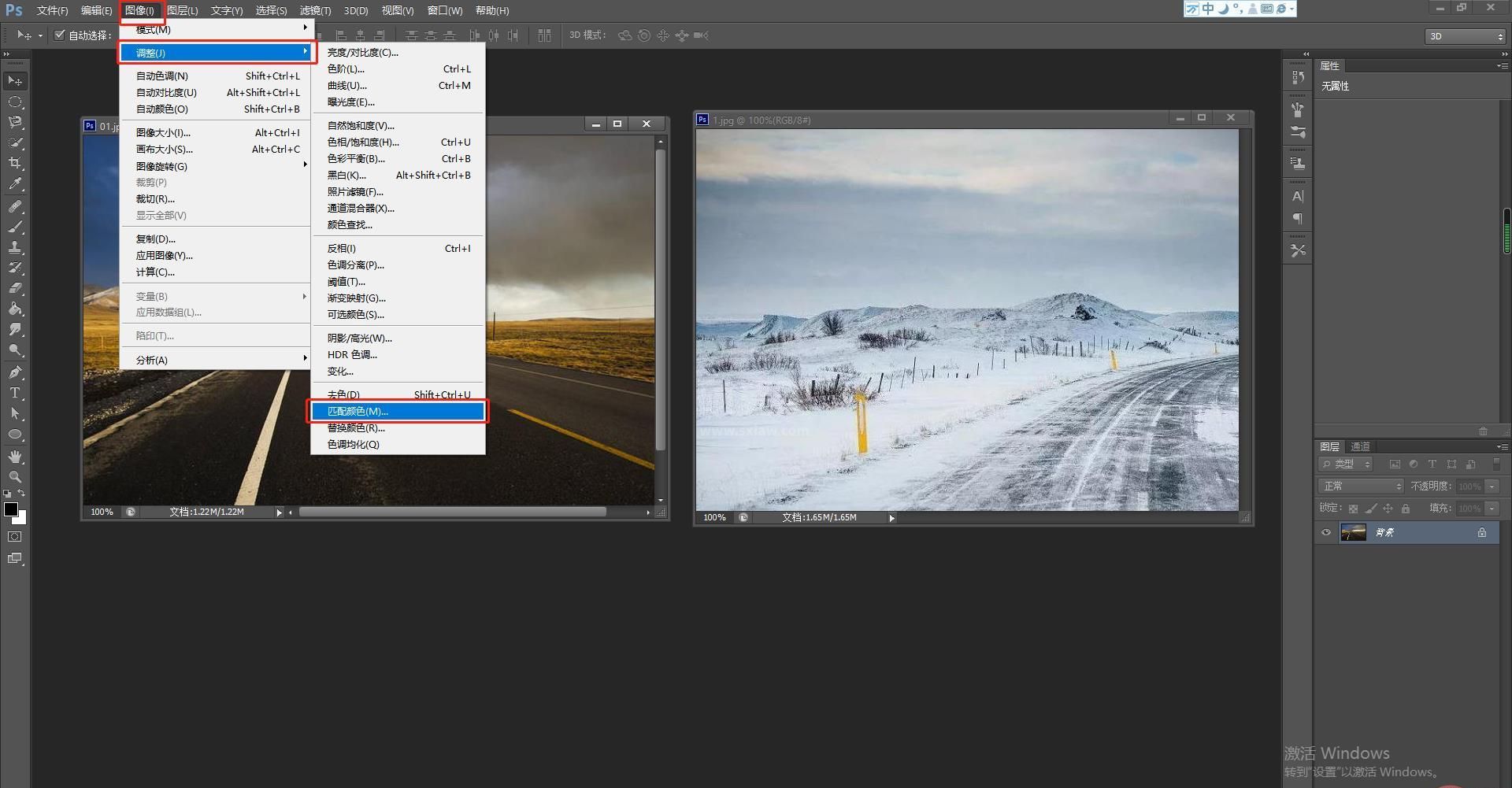The image size is (1512, 788).
Task: Choose Image Size menu entry
Action: (x=214, y=132)
